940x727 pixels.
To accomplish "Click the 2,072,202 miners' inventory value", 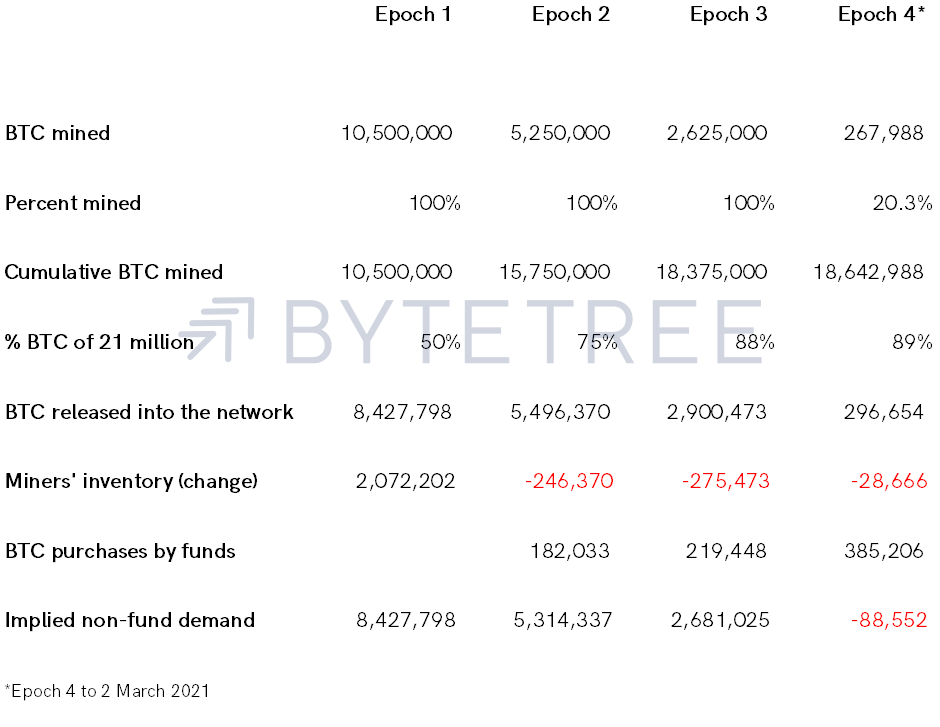I will [405, 481].
